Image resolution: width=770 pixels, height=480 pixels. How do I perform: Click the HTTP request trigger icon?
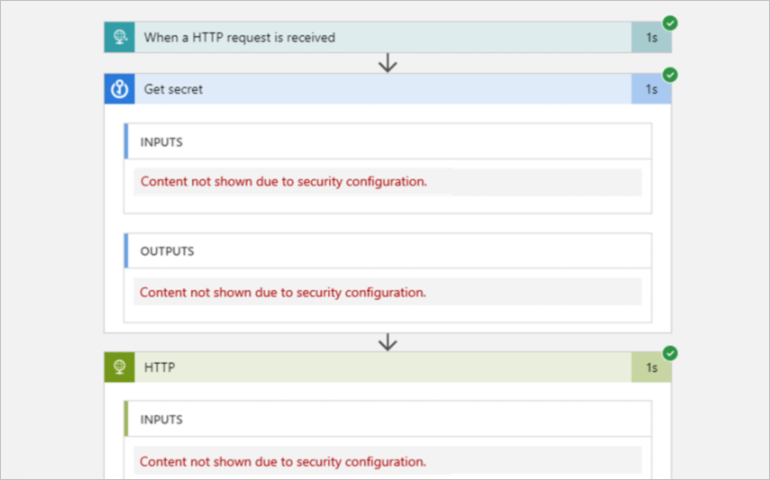(x=119, y=38)
